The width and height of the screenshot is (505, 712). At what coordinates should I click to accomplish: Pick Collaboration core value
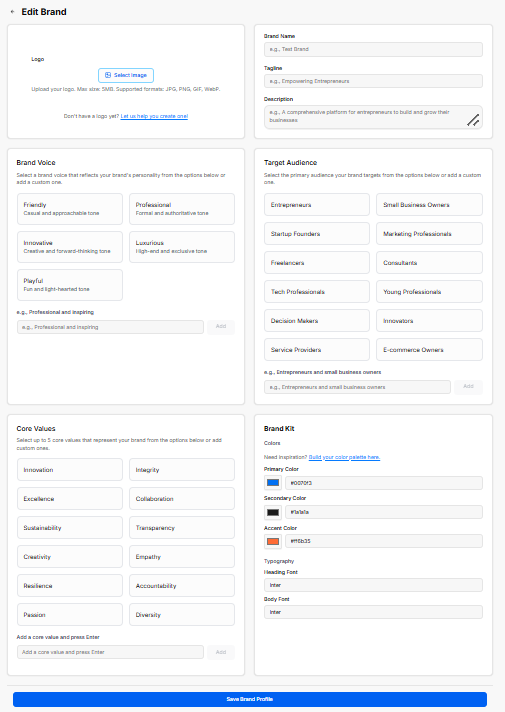point(182,499)
